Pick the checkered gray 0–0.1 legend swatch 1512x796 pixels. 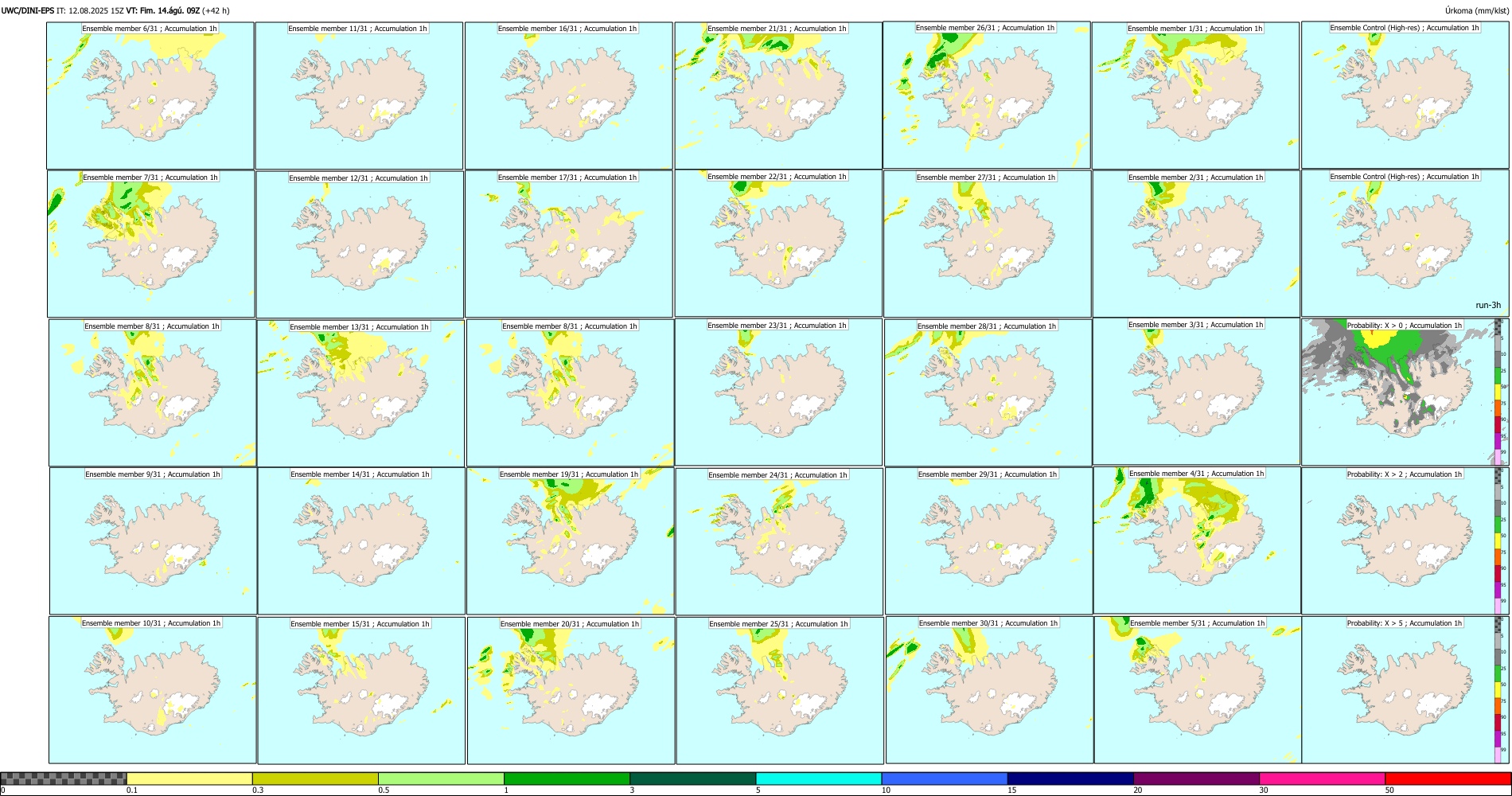(x=64, y=778)
